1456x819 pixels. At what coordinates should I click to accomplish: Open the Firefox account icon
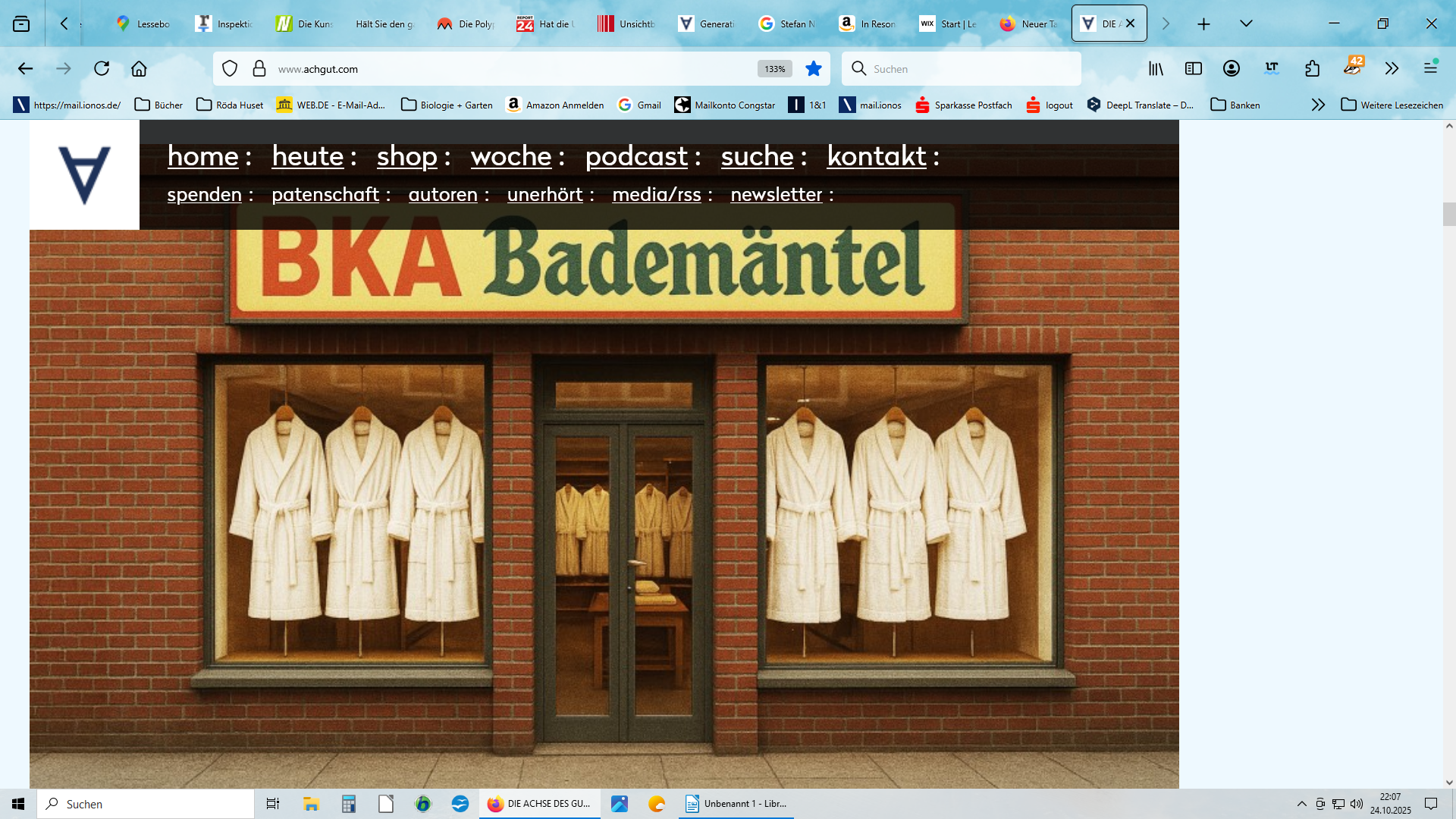pos(1232,69)
